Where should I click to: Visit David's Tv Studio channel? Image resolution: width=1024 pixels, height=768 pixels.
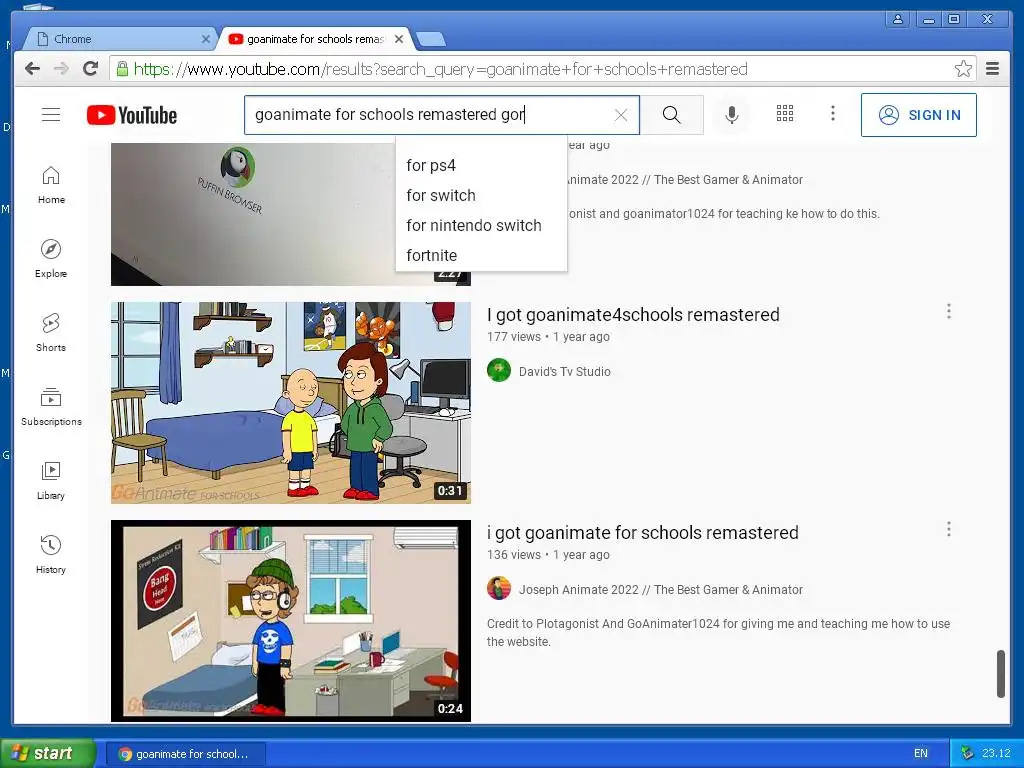pos(564,372)
